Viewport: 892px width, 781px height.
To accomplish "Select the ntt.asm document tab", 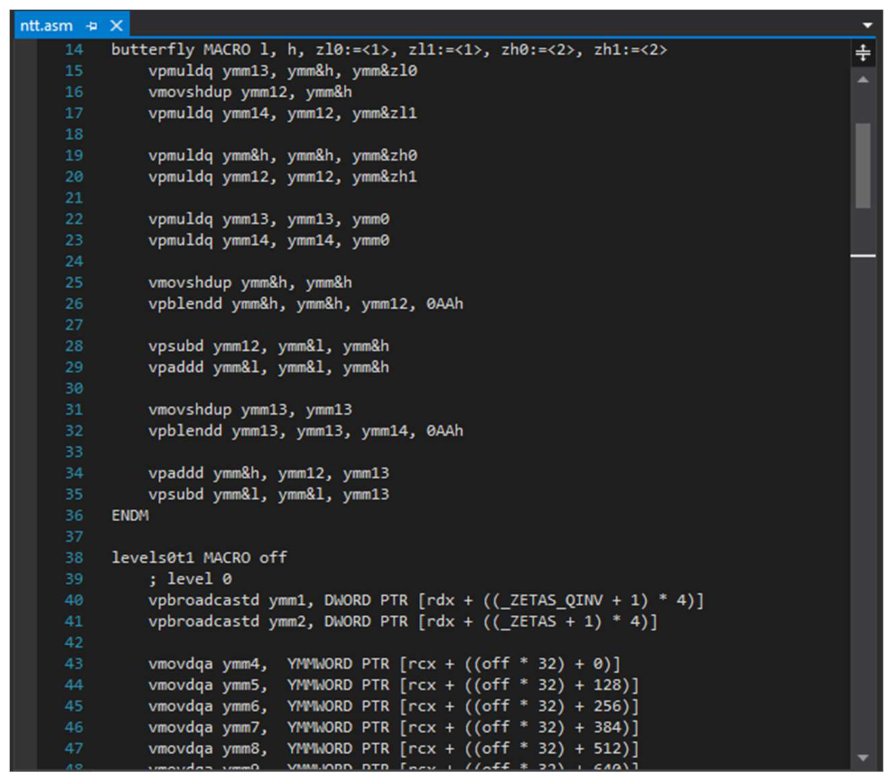I will (46, 26).
